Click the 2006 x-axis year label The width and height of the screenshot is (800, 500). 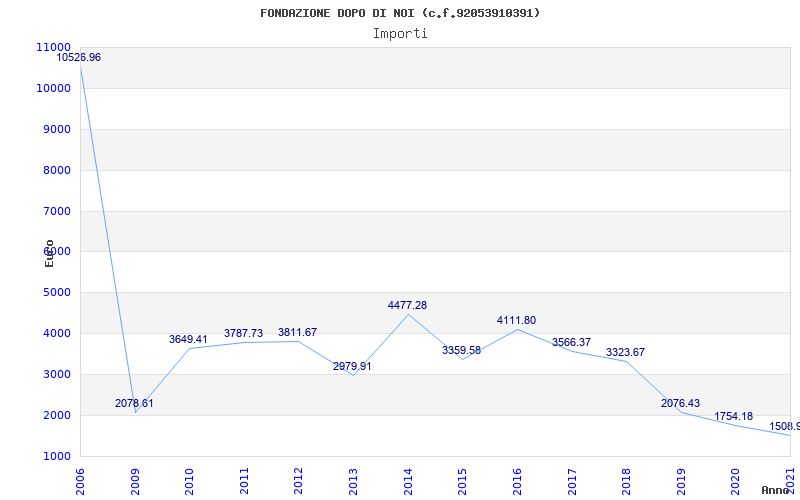click(80, 481)
